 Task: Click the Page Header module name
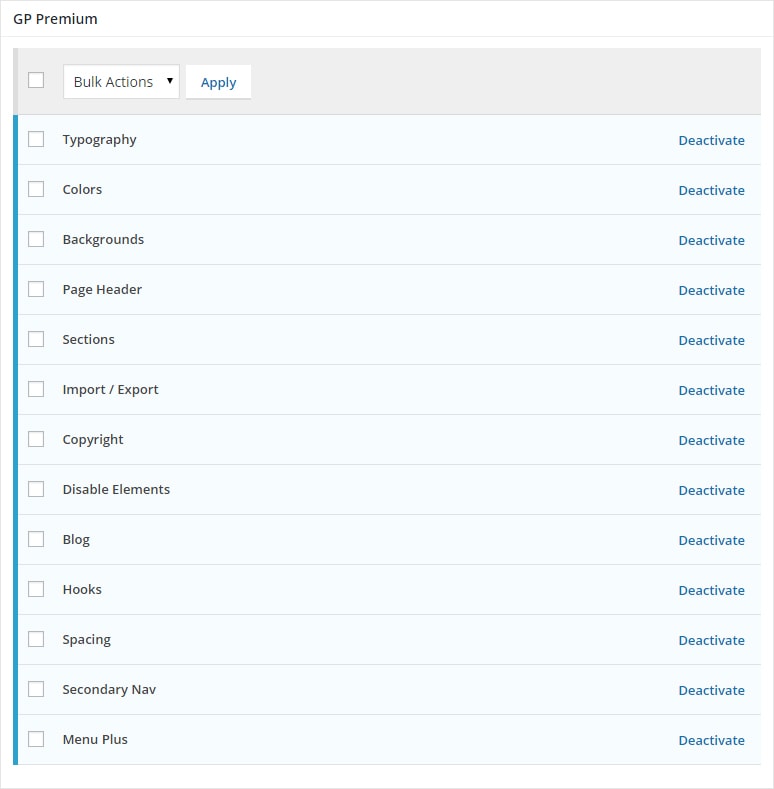coord(102,290)
